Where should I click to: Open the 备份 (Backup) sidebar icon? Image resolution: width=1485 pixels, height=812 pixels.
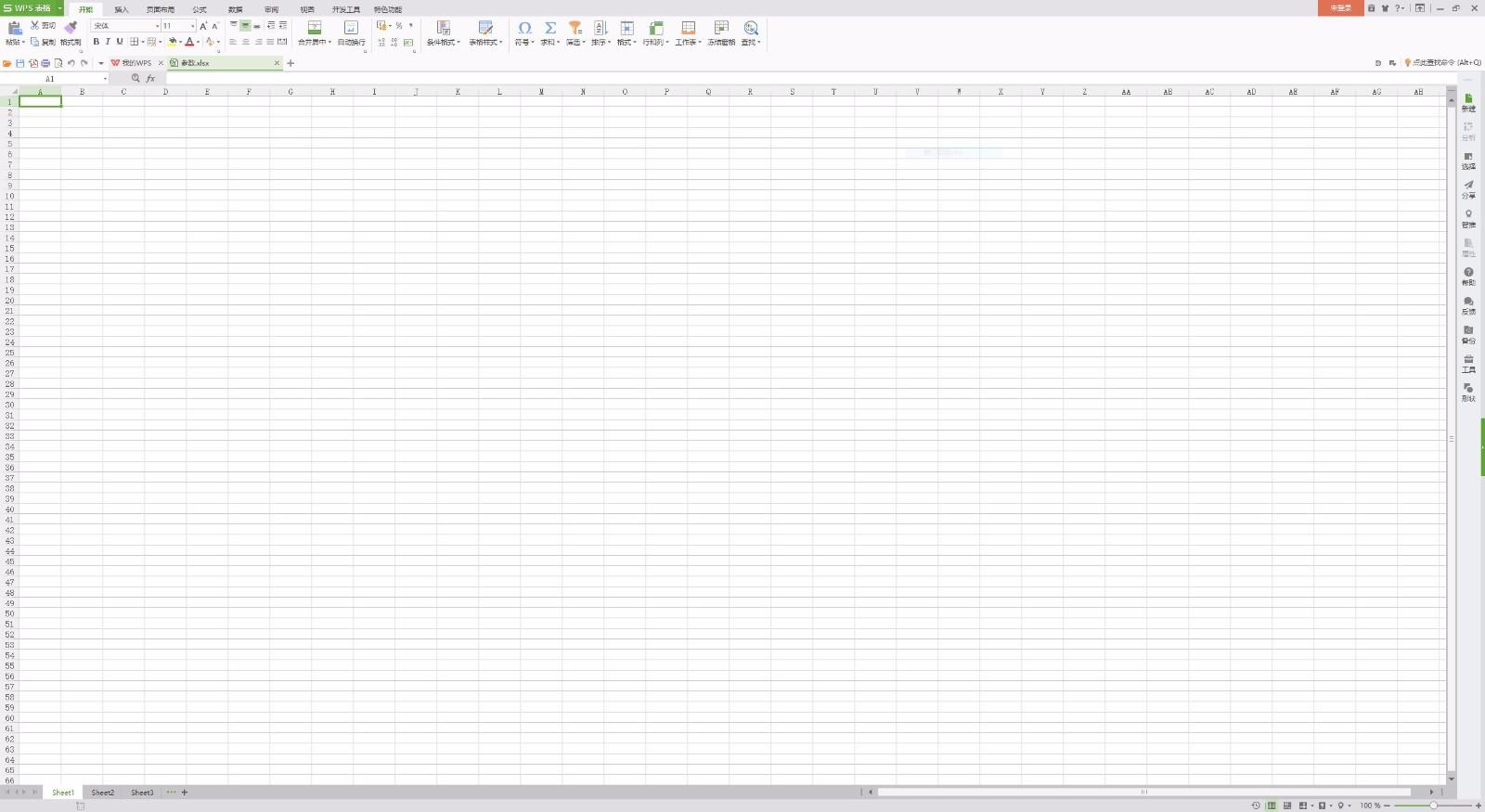click(x=1468, y=333)
